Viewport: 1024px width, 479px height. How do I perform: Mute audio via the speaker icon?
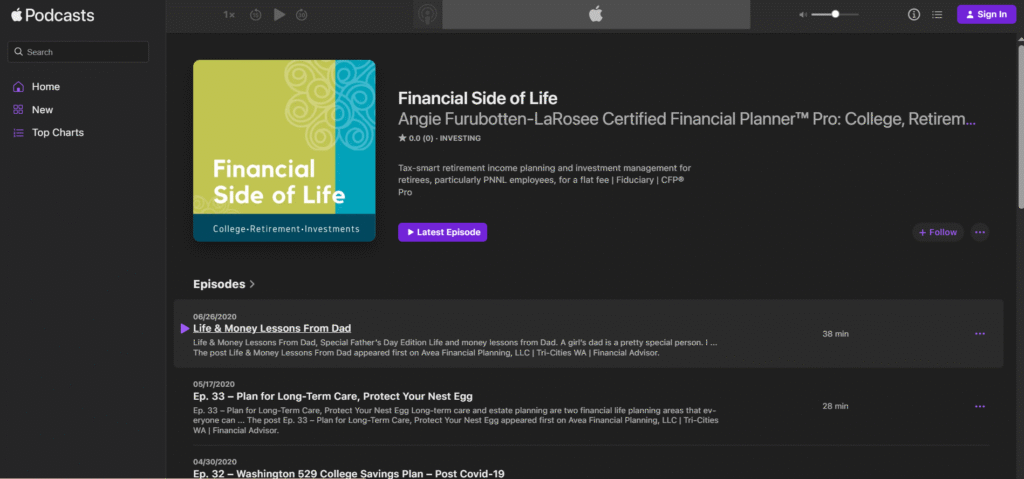point(802,14)
